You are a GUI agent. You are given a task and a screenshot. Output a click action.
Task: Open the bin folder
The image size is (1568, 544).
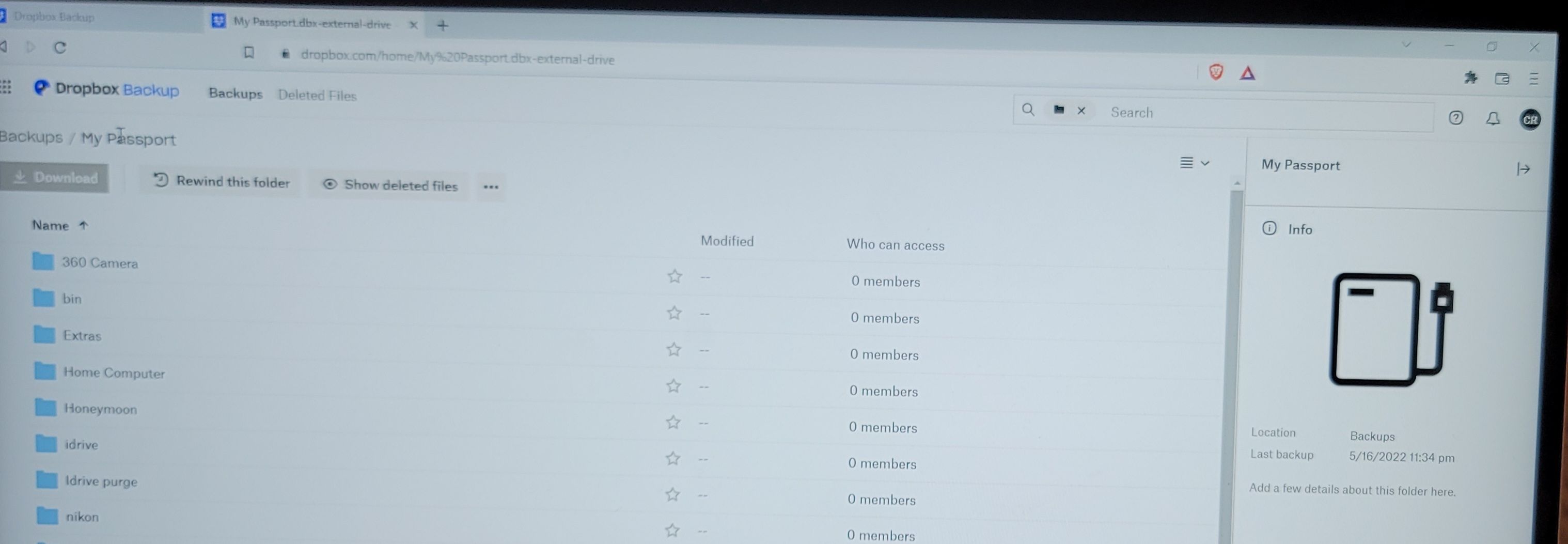pos(72,299)
